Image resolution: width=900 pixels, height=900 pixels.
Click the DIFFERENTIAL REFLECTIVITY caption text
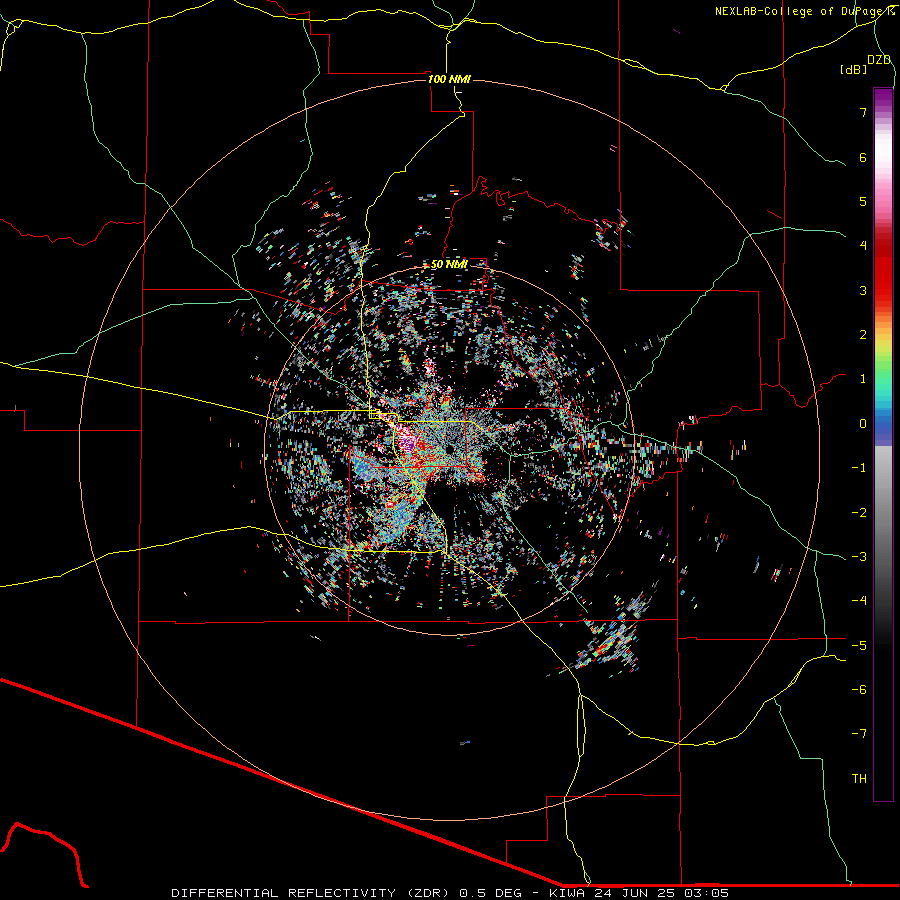click(284, 893)
